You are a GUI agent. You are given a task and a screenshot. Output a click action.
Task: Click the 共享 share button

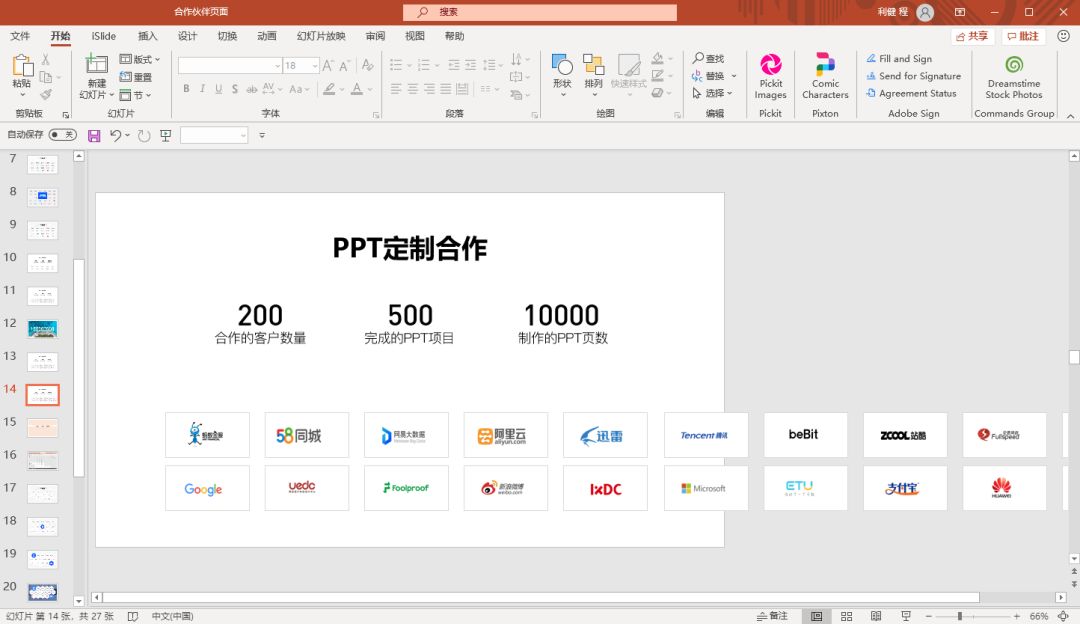tap(972, 36)
